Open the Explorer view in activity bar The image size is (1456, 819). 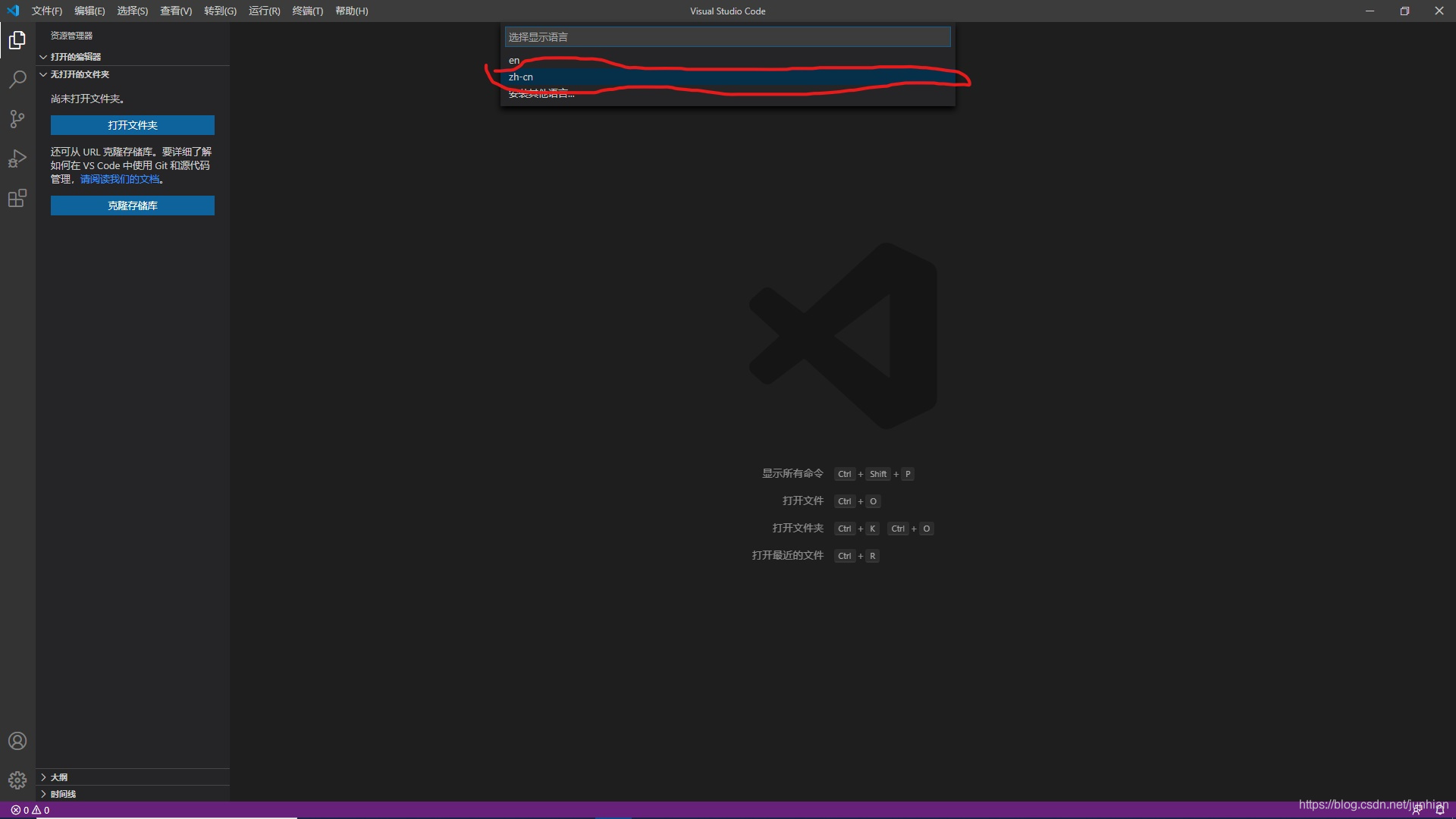[17, 40]
